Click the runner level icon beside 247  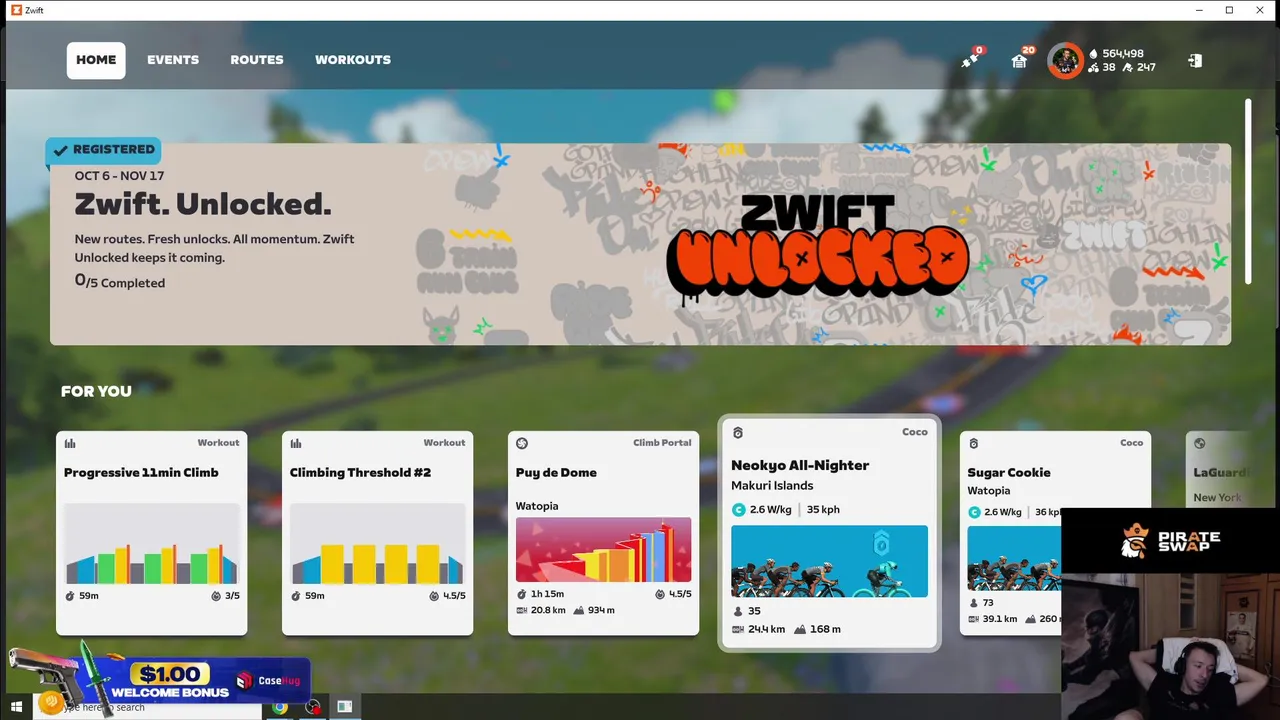coord(1128,68)
